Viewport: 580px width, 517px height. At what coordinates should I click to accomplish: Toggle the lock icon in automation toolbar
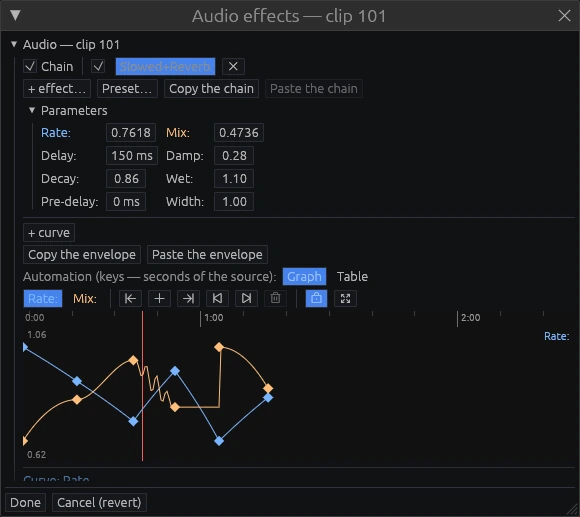coord(316,298)
